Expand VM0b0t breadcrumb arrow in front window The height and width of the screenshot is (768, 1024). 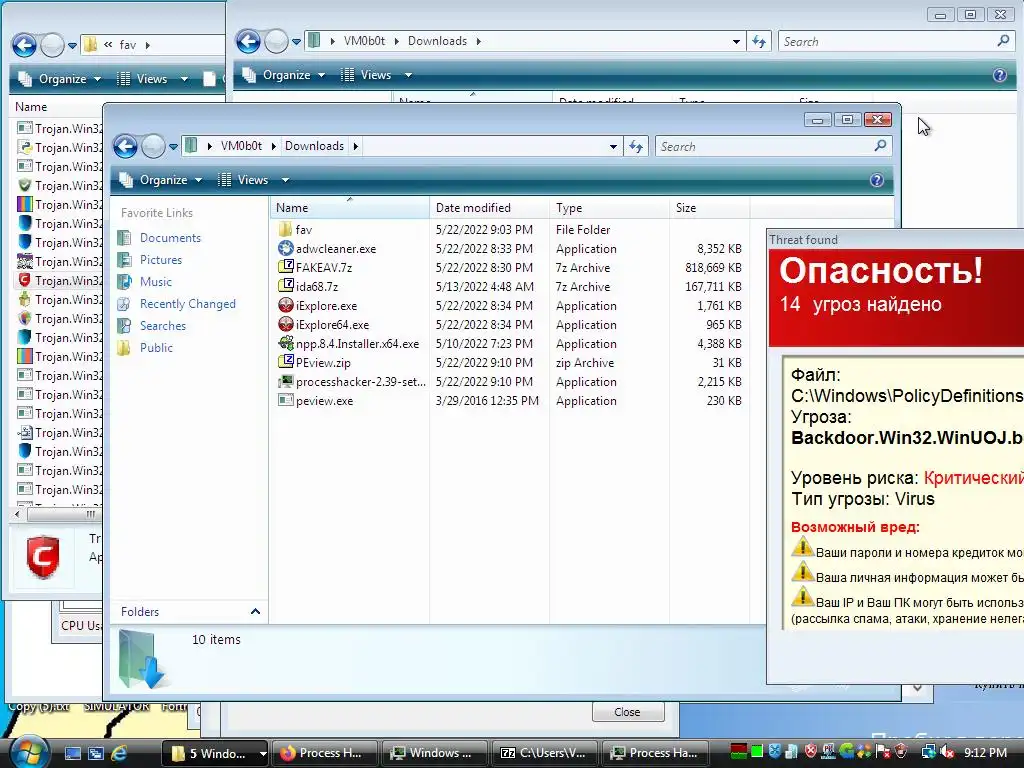coord(273,146)
